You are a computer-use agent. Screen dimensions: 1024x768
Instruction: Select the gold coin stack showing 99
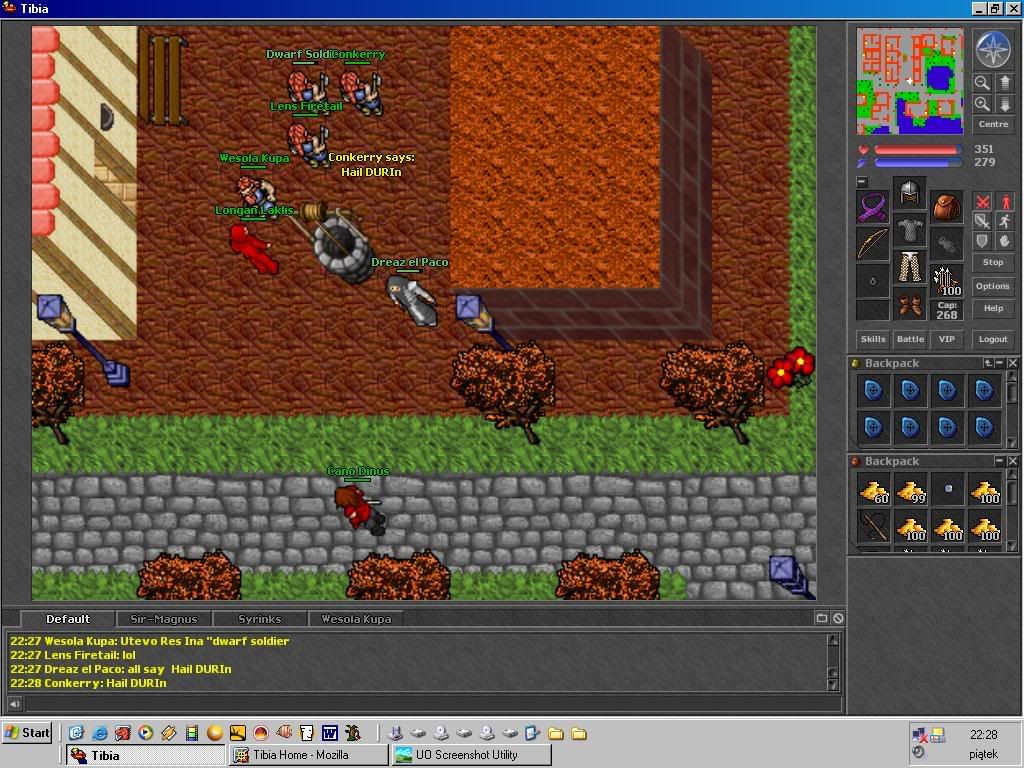click(910, 490)
